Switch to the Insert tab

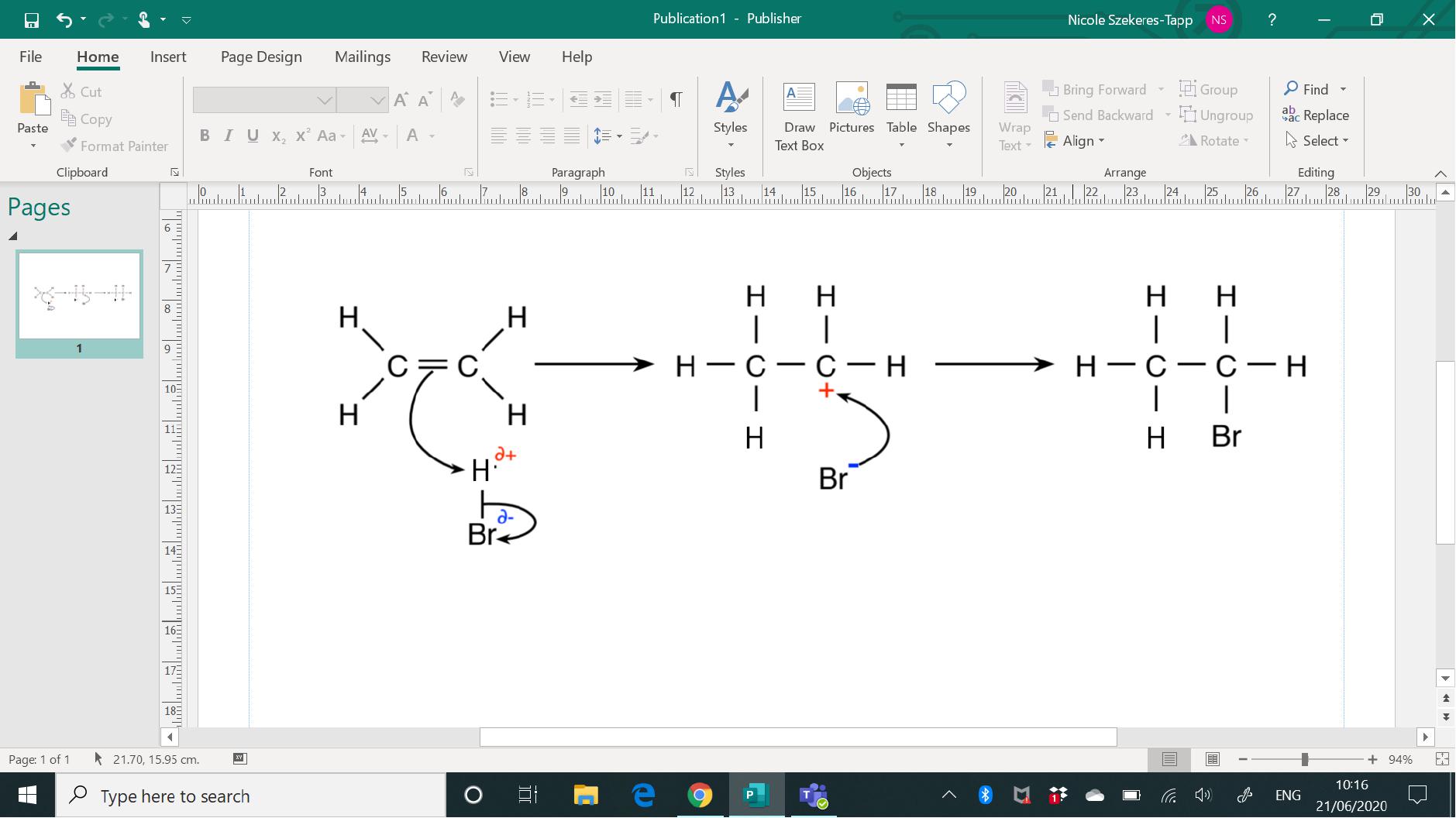(168, 57)
